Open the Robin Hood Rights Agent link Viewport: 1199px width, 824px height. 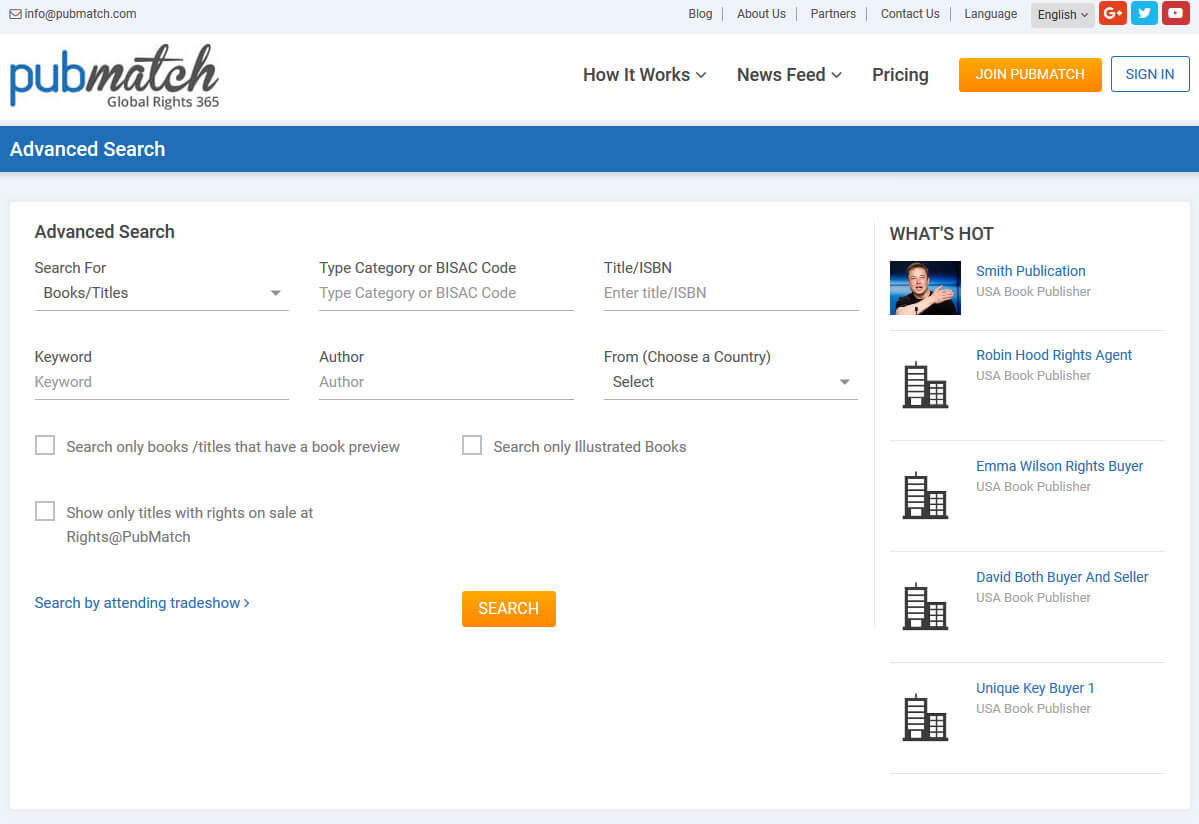click(1054, 355)
